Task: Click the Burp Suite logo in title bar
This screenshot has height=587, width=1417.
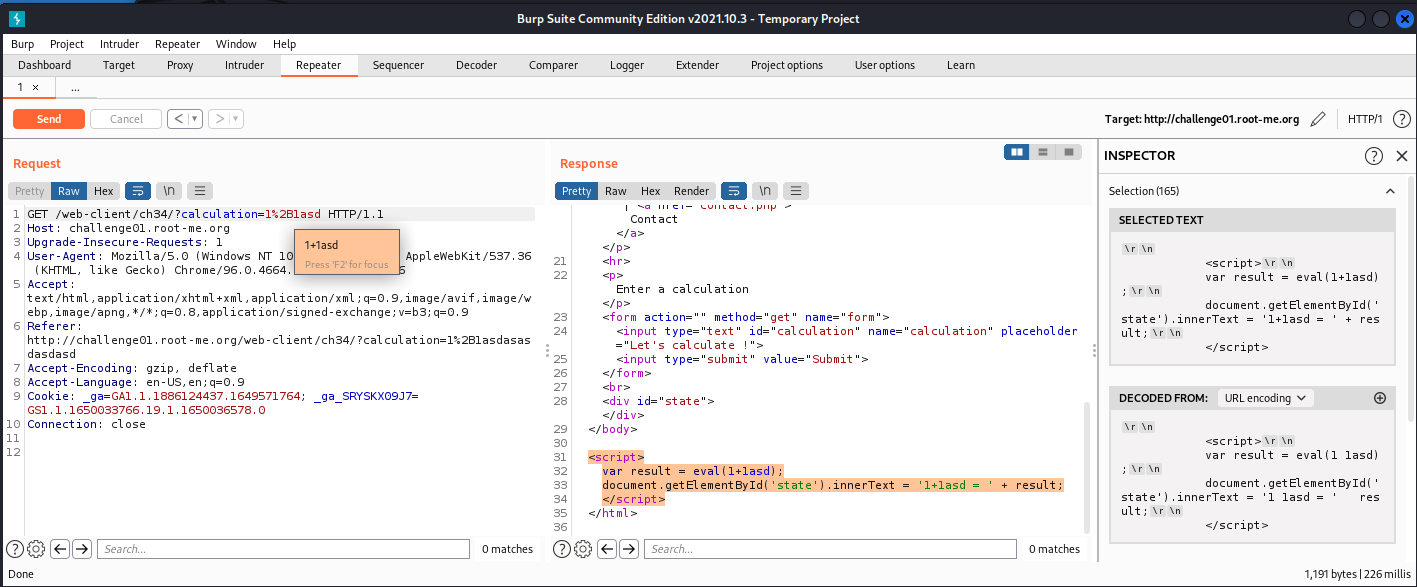Action: [18, 19]
